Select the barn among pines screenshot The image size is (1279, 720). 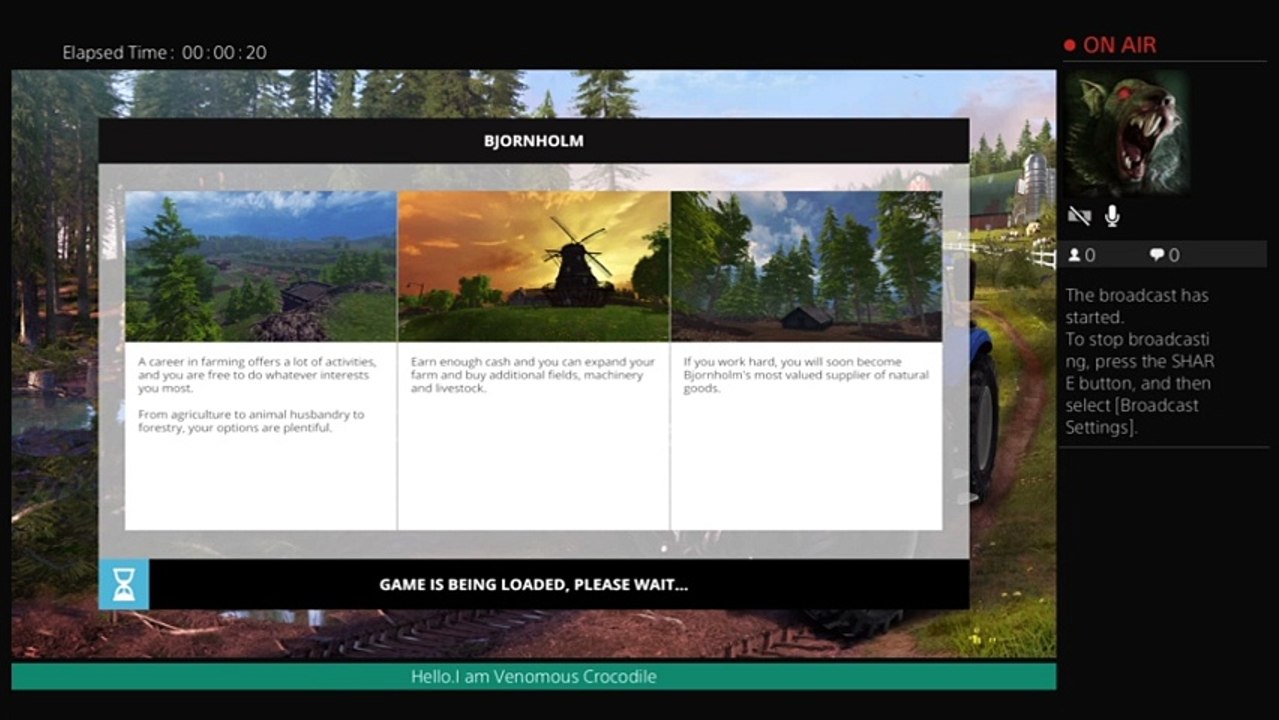click(806, 266)
